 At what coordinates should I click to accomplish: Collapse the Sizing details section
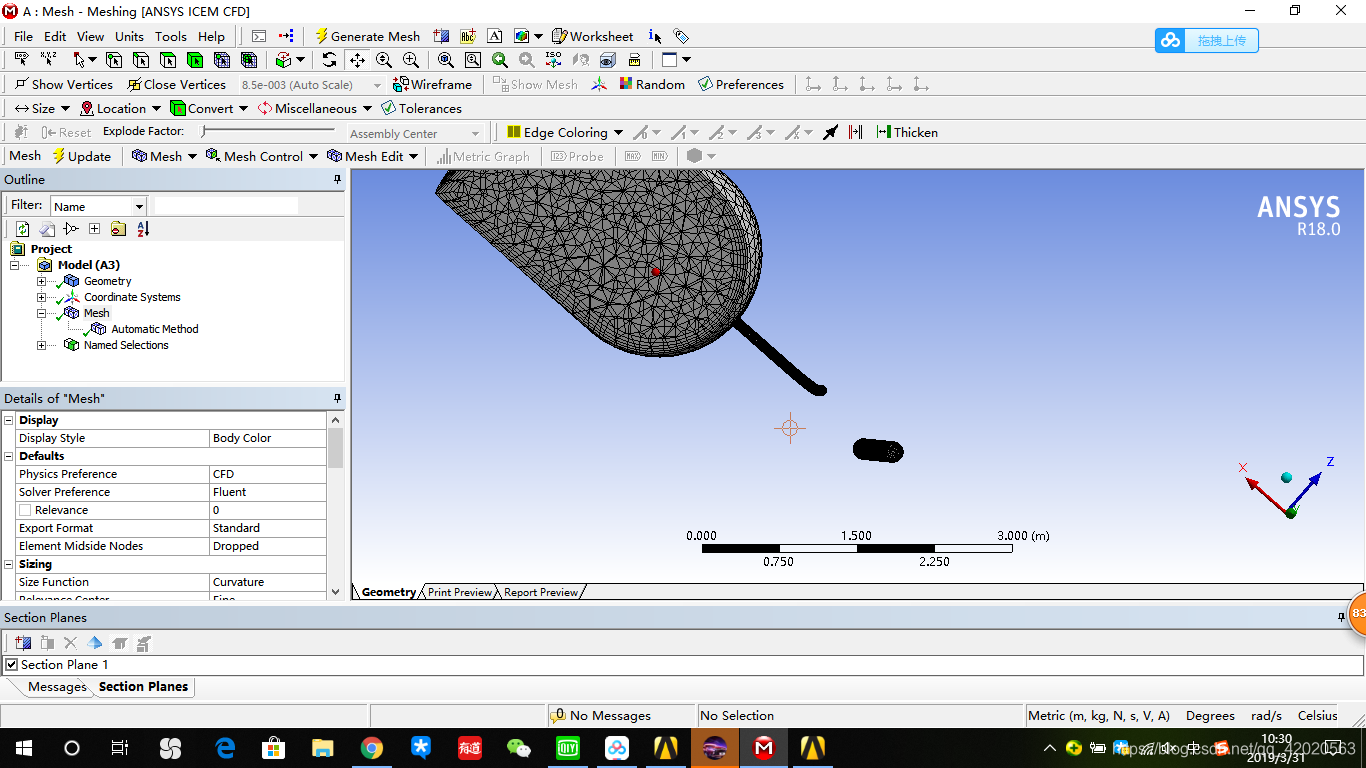coord(9,564)
